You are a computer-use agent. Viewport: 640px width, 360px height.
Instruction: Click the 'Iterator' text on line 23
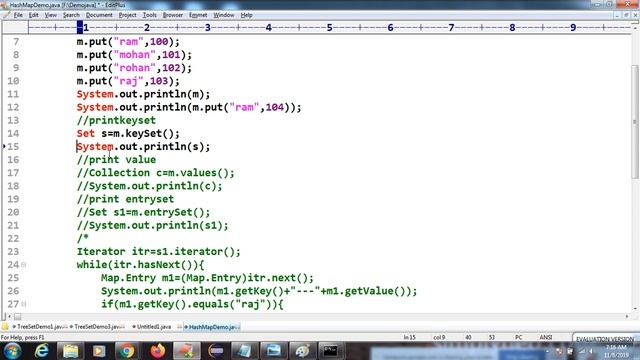(101, 251)
